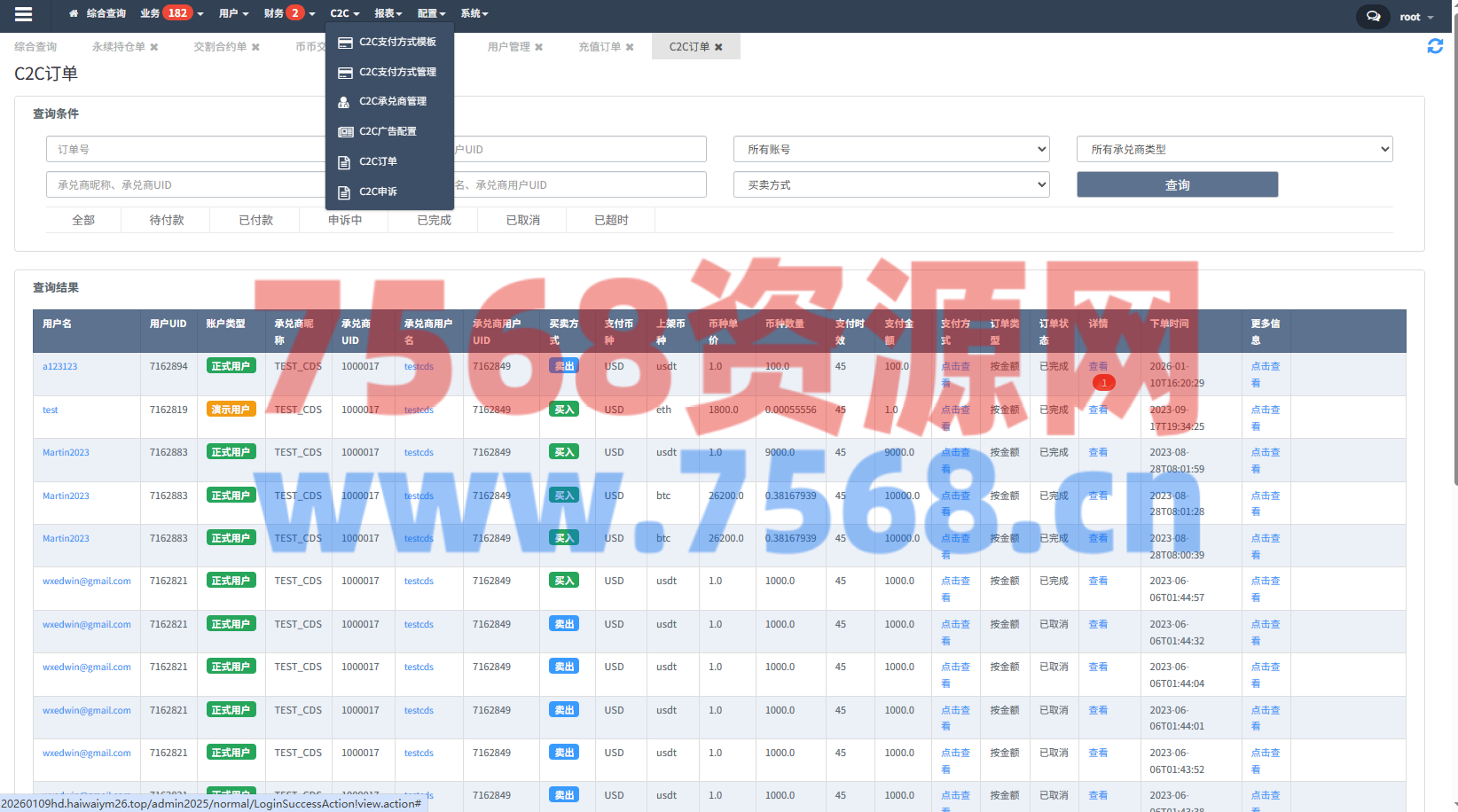
Task: Close the 用户管理 tab
Action: tap(538, 47)
